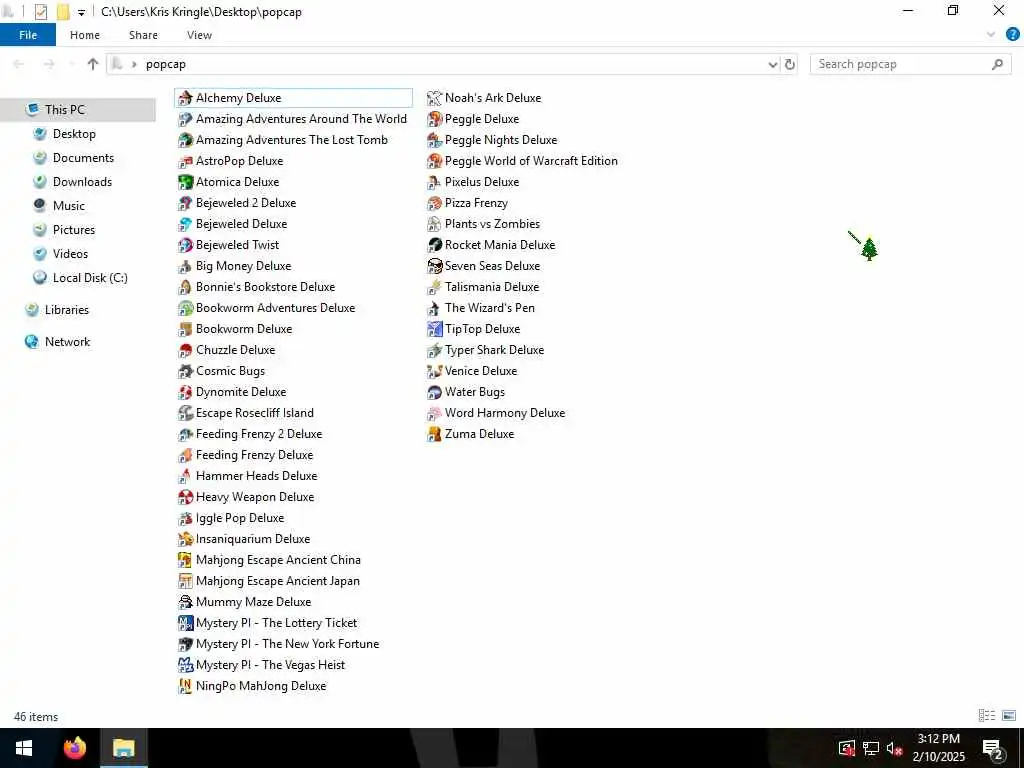Click the Search popcap field

pyautogui.click(x=910, y=64)
